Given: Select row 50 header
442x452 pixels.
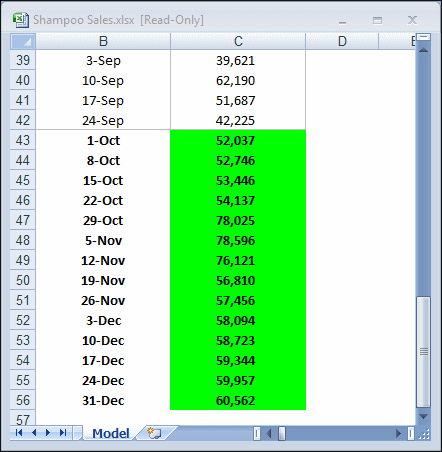Looking at the screenshot, I should pyautogui.click(x=23, y=280).
